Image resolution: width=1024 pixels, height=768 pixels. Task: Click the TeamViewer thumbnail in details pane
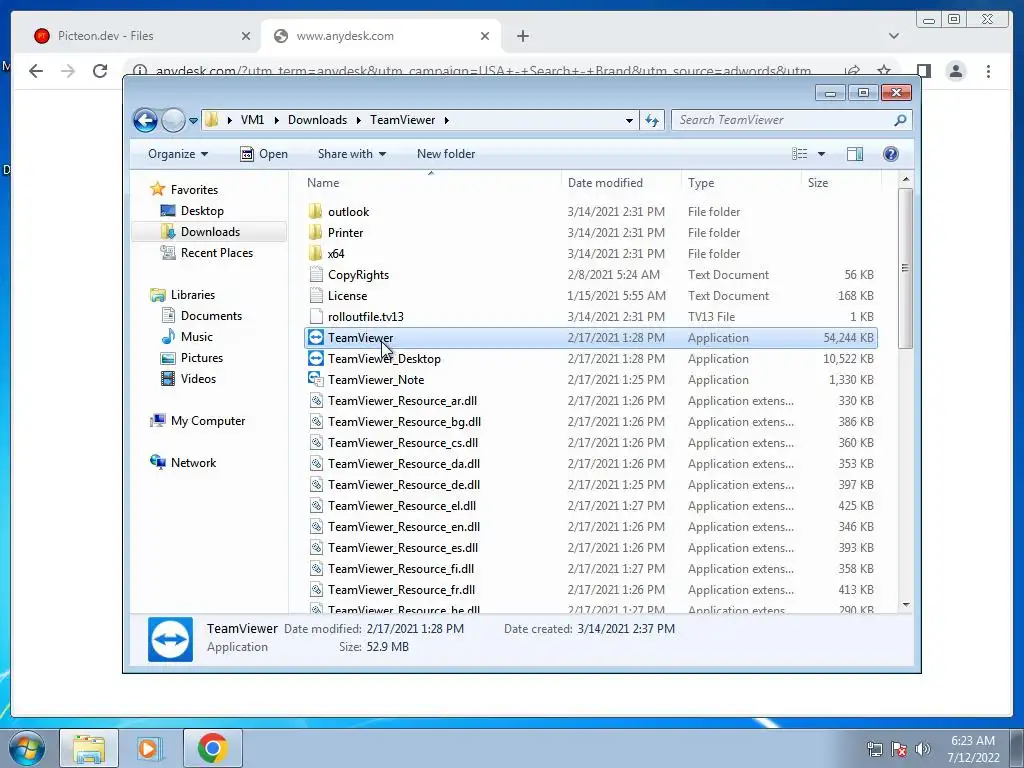170,639
